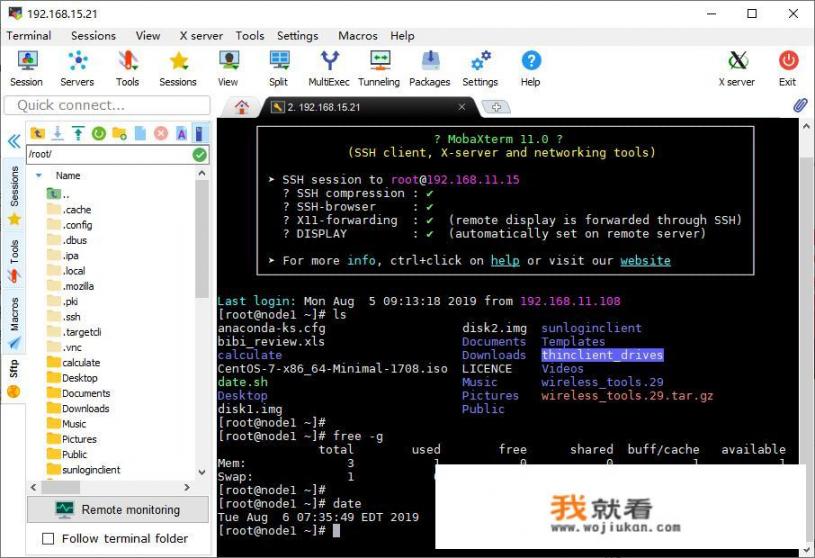Open the Terminal menu
The height and width of the screenshot is (558, 815).
tap(29, 36)
